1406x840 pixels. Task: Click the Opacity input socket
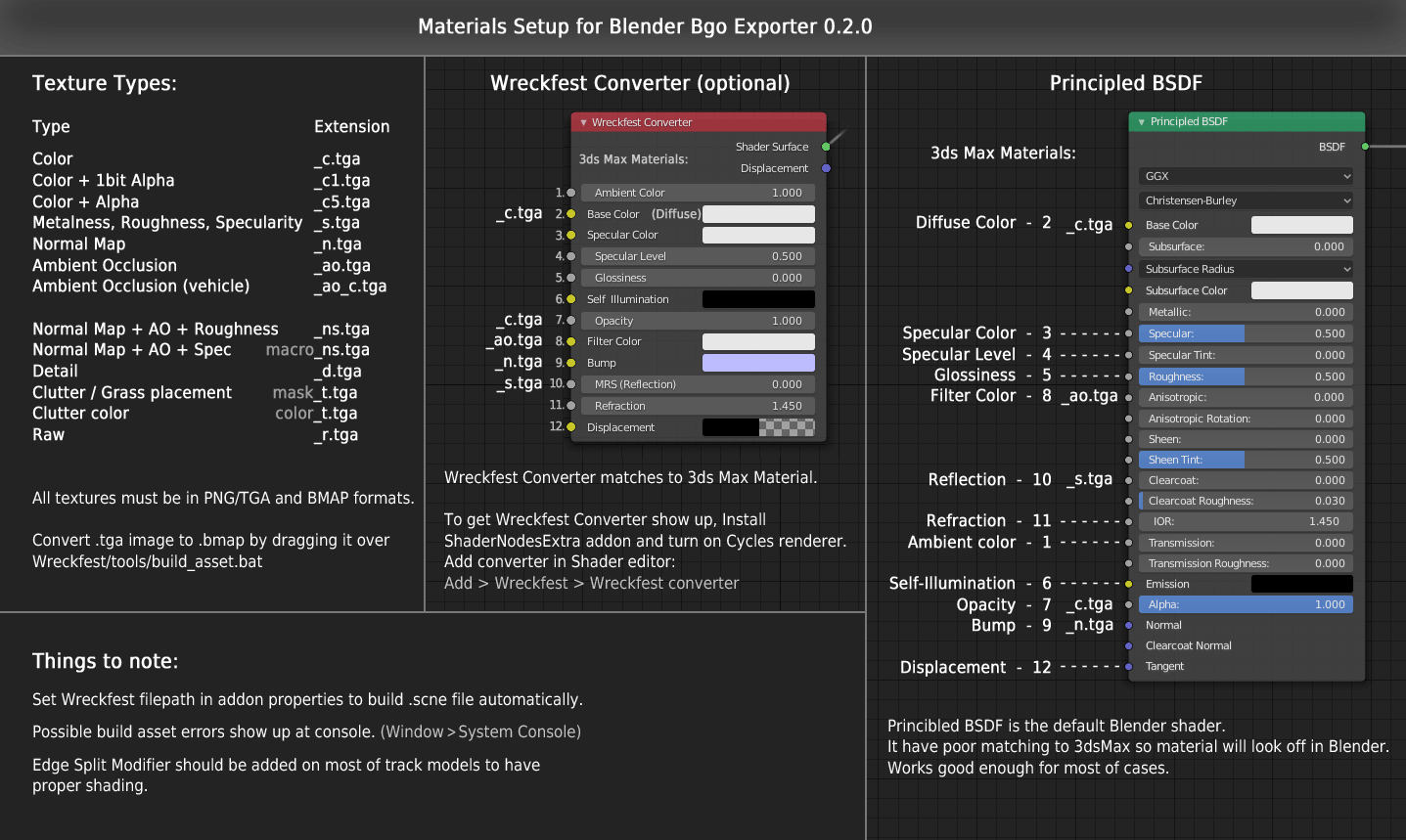tap(571, 321)
